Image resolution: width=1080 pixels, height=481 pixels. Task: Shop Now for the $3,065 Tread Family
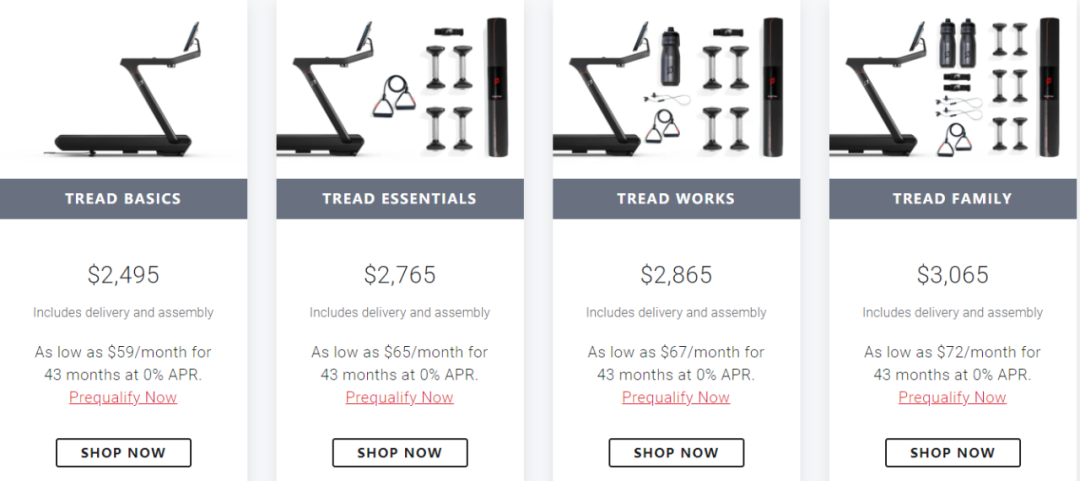953,453
